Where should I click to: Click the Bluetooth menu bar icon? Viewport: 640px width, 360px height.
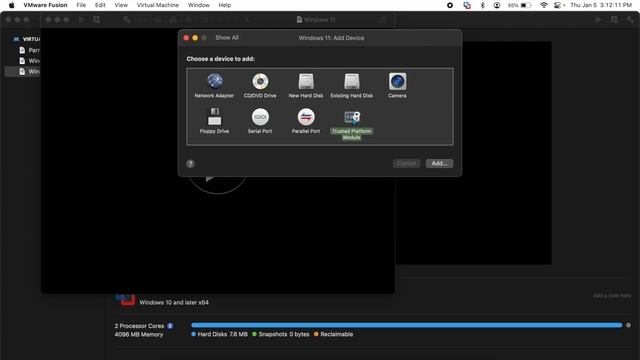tap(482, 5)
